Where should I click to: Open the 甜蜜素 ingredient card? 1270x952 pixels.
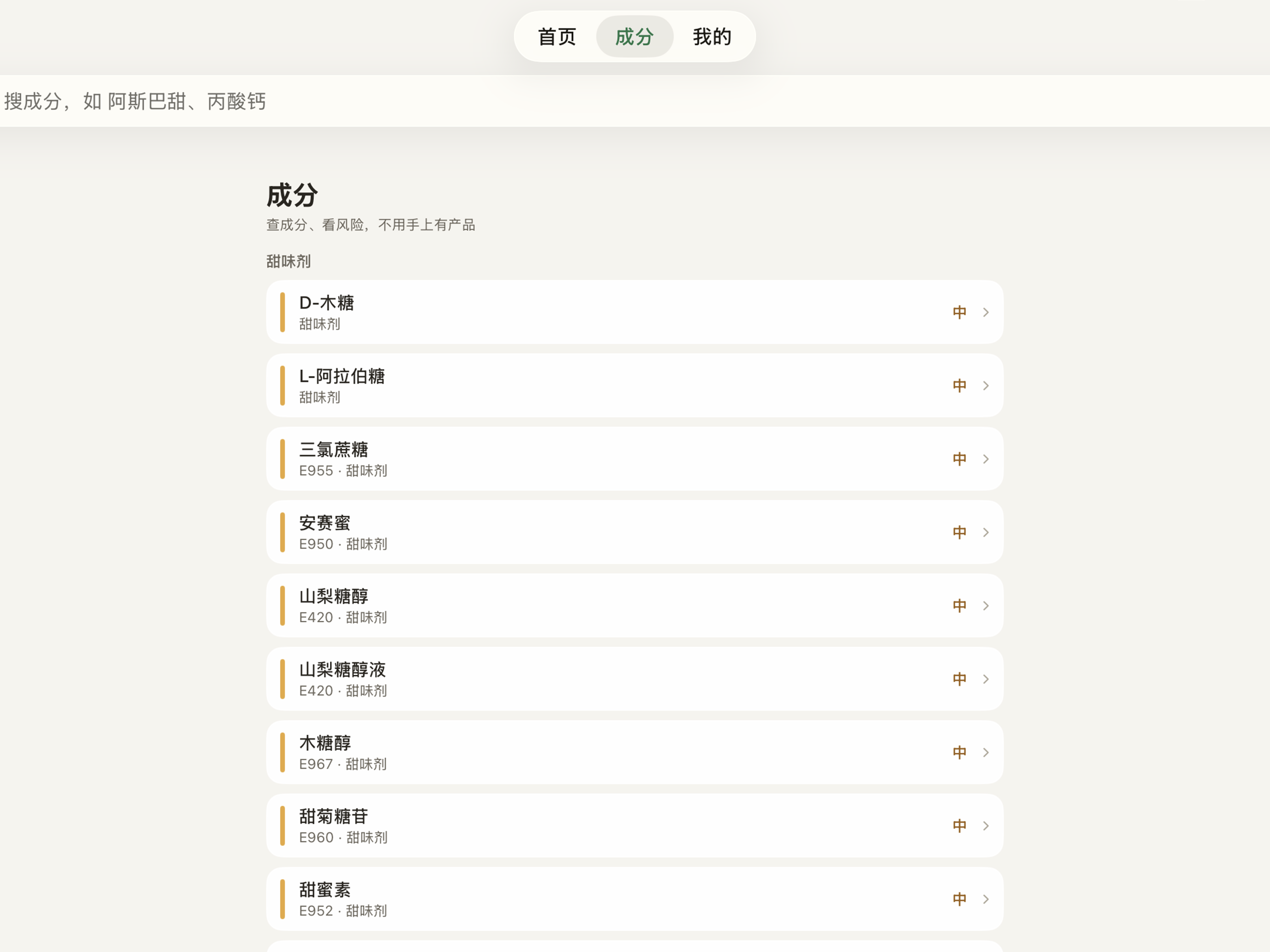click(x=635, y=899)
